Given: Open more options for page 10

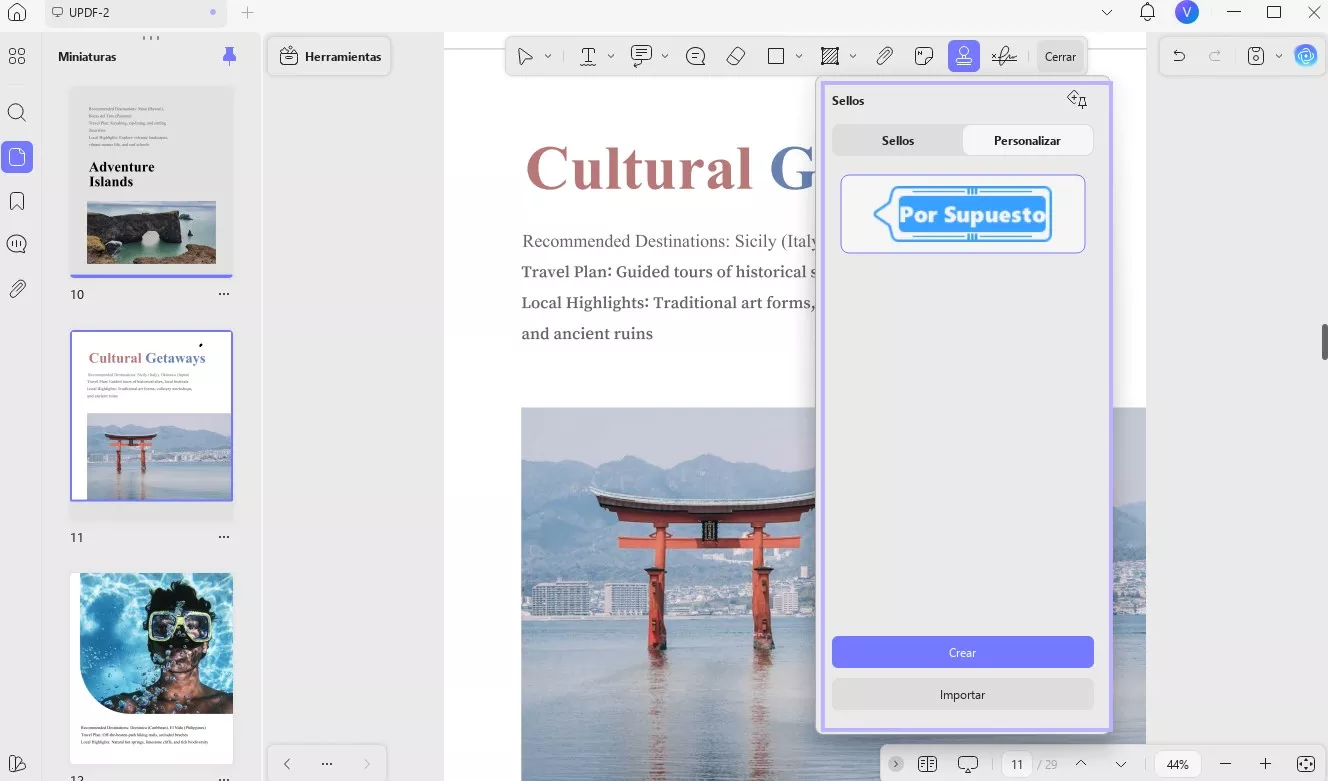Looking at the screenshot, I should click(x=224, y=294).
